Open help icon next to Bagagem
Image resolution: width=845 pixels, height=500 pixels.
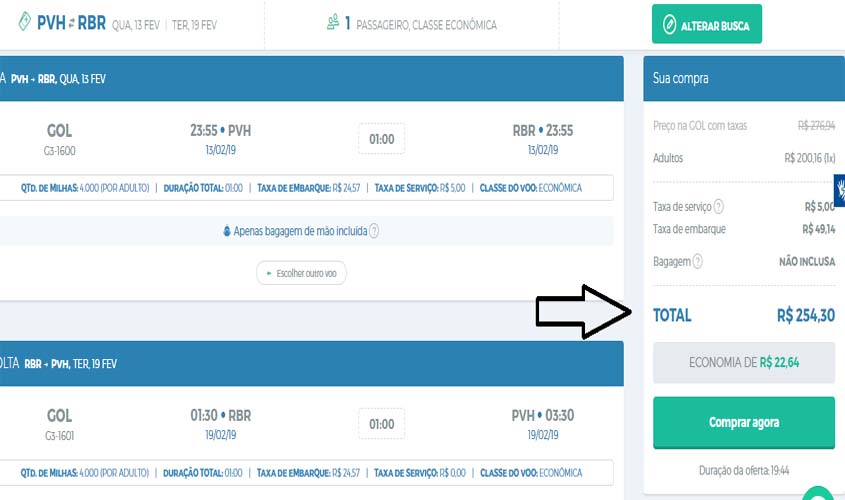point(697,261)
